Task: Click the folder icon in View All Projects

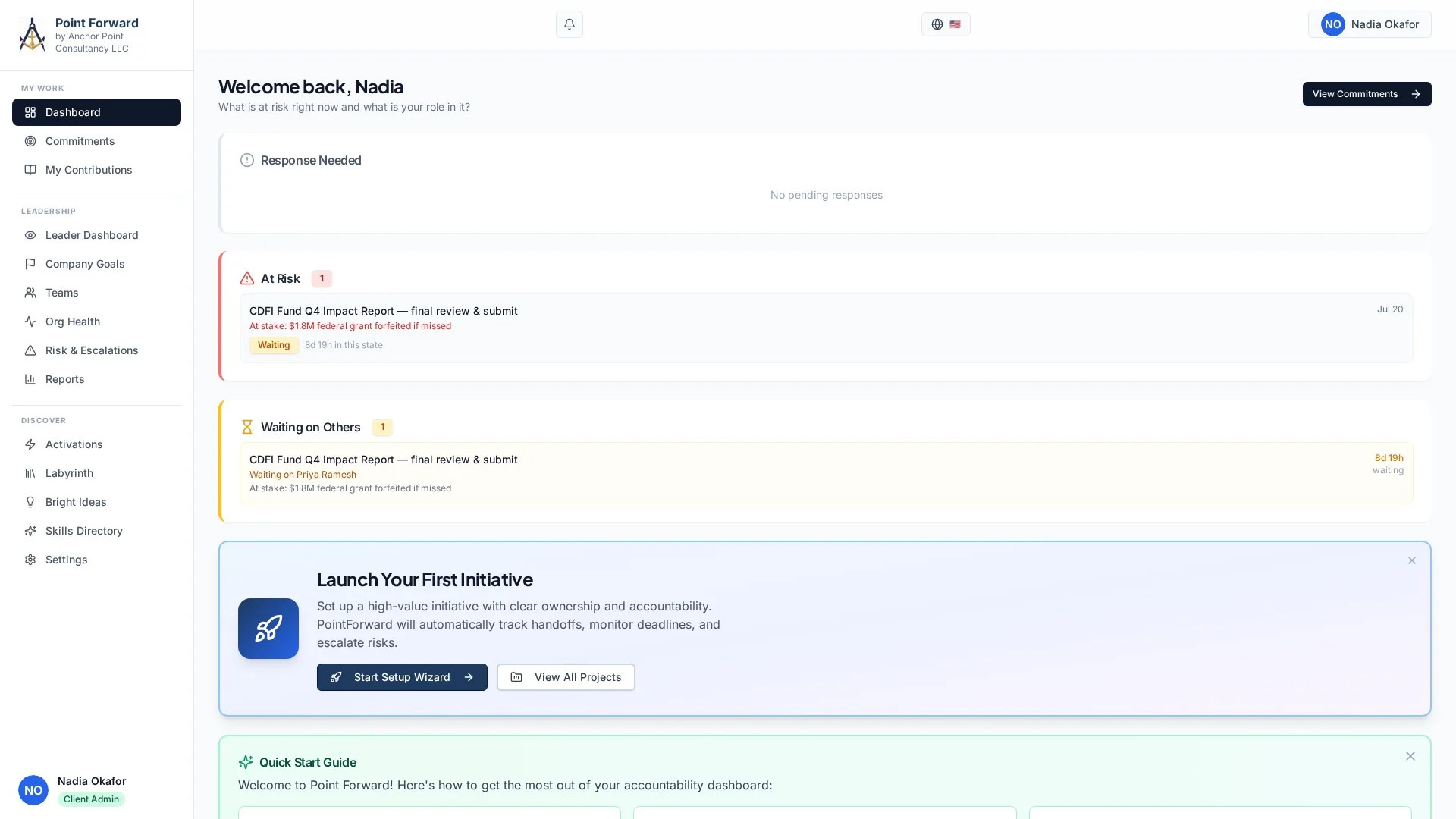Action: pyautogui.click(x=516, y=677)
